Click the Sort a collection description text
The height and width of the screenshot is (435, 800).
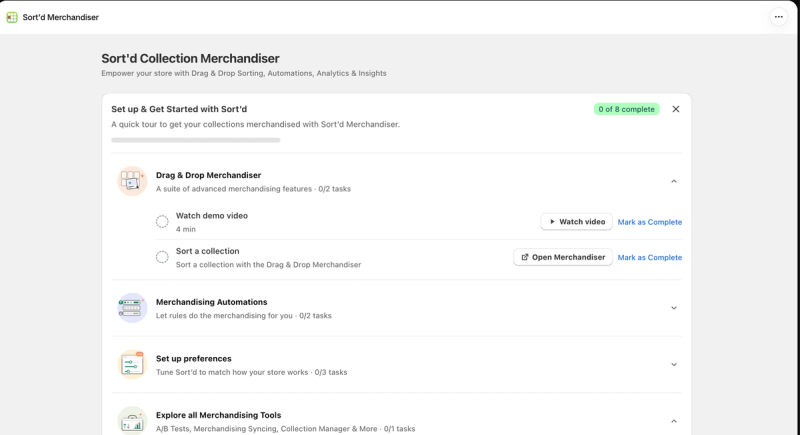click(x=268, y=265)
